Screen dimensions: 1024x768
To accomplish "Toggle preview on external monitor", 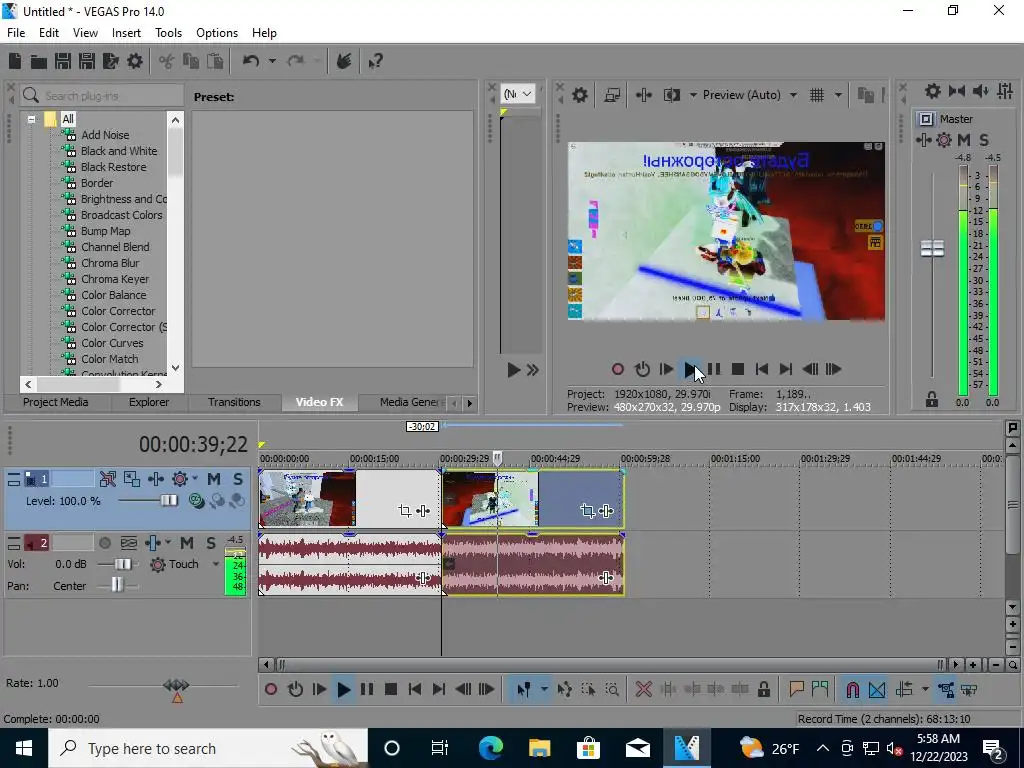I will click(x=612, y=95).
